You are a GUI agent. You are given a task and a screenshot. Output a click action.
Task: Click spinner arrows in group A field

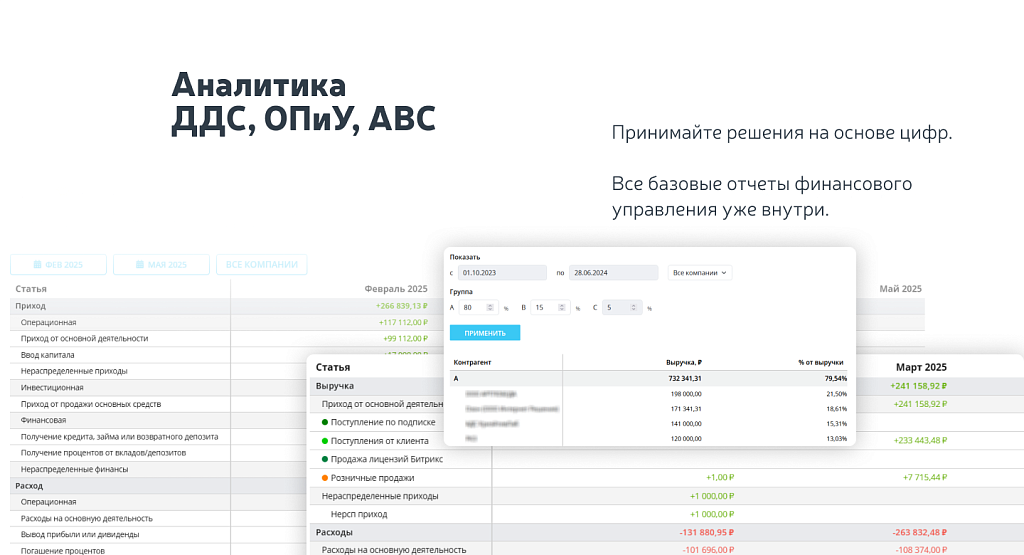click(490, 308)
